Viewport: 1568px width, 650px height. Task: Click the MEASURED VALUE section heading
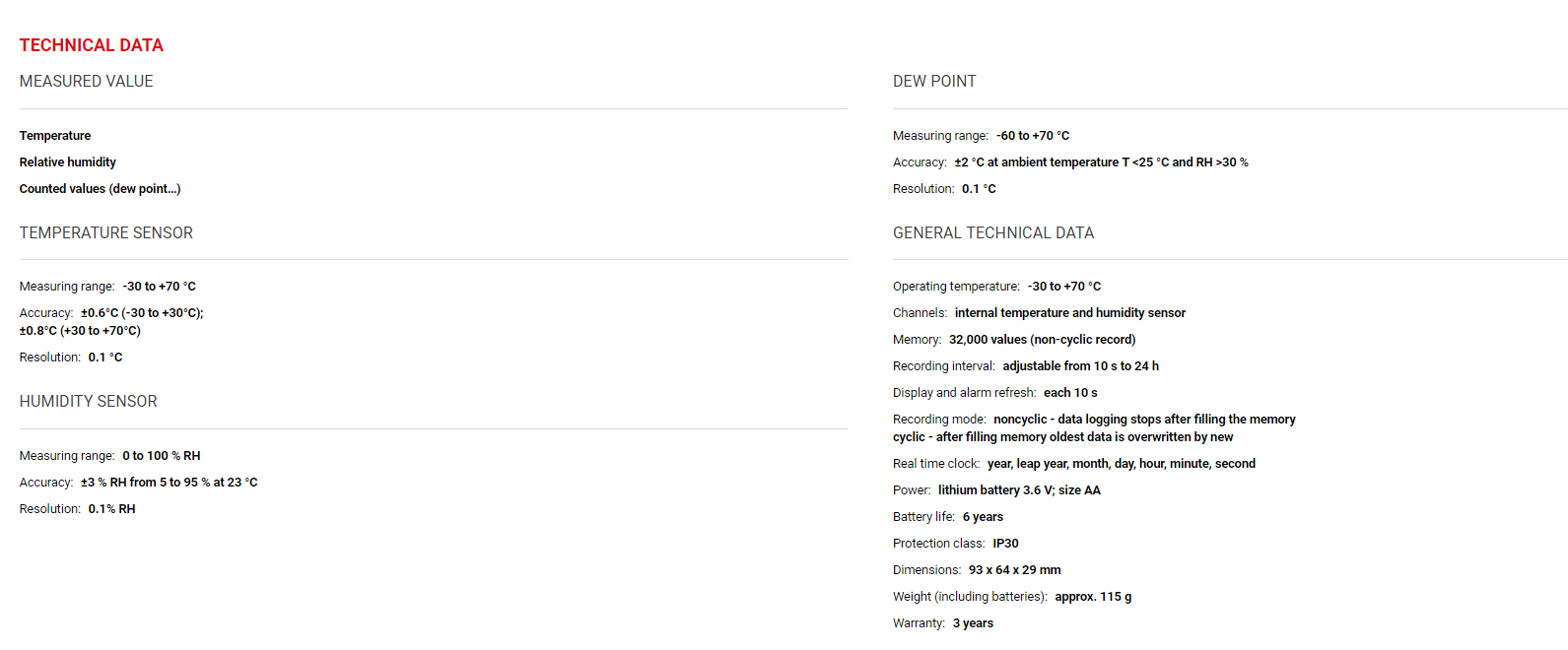(86, 82)
